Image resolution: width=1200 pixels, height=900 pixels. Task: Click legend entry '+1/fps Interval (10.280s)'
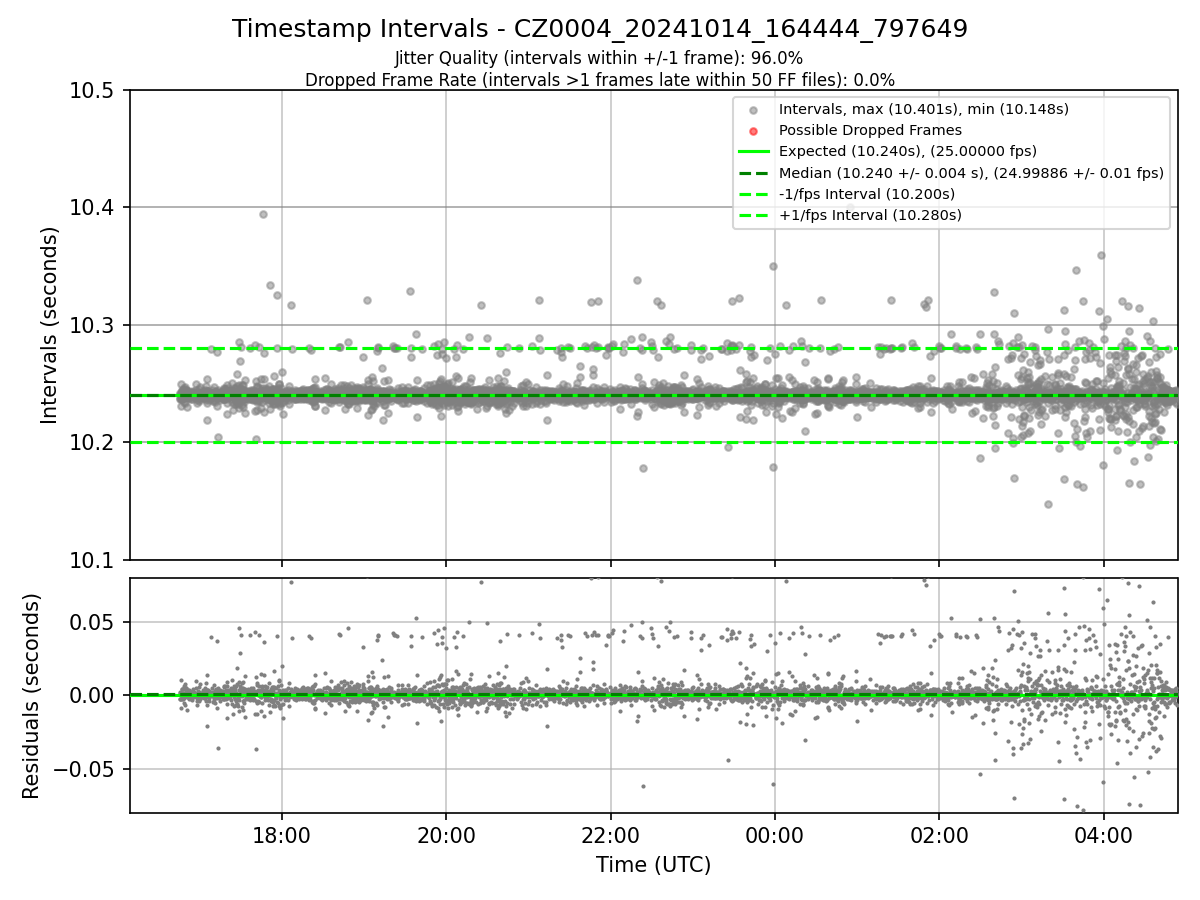pos(869,214)
